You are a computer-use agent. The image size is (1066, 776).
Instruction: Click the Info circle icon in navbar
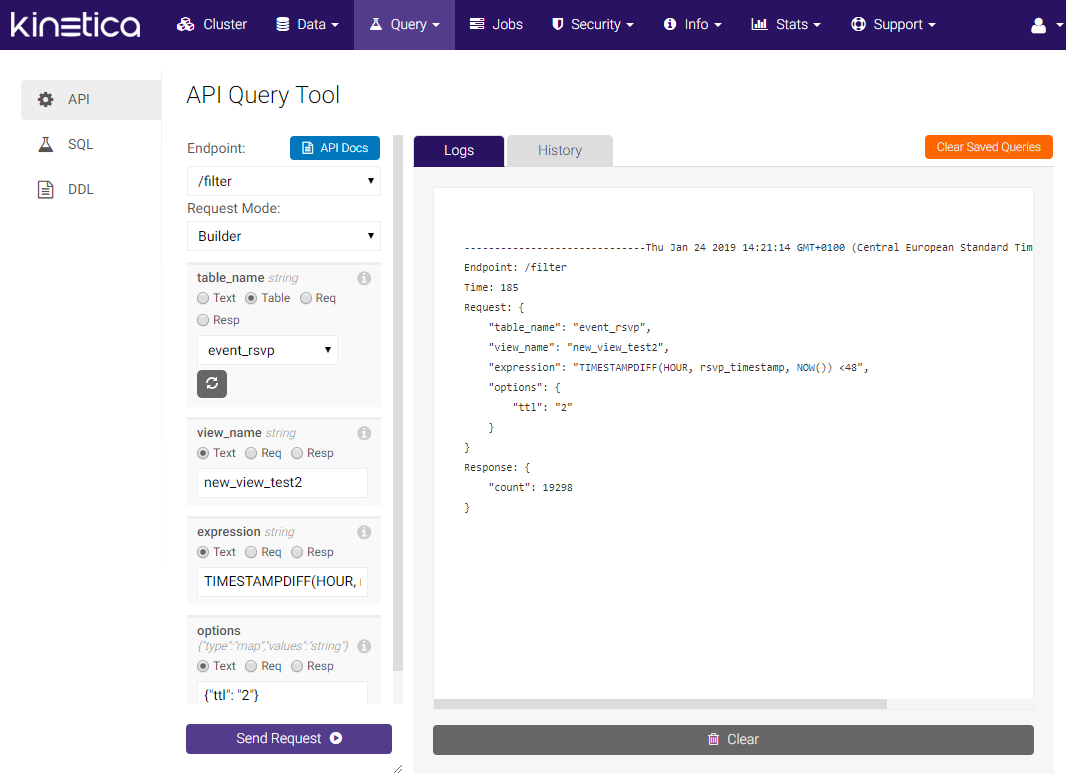(x=670, y=24)
